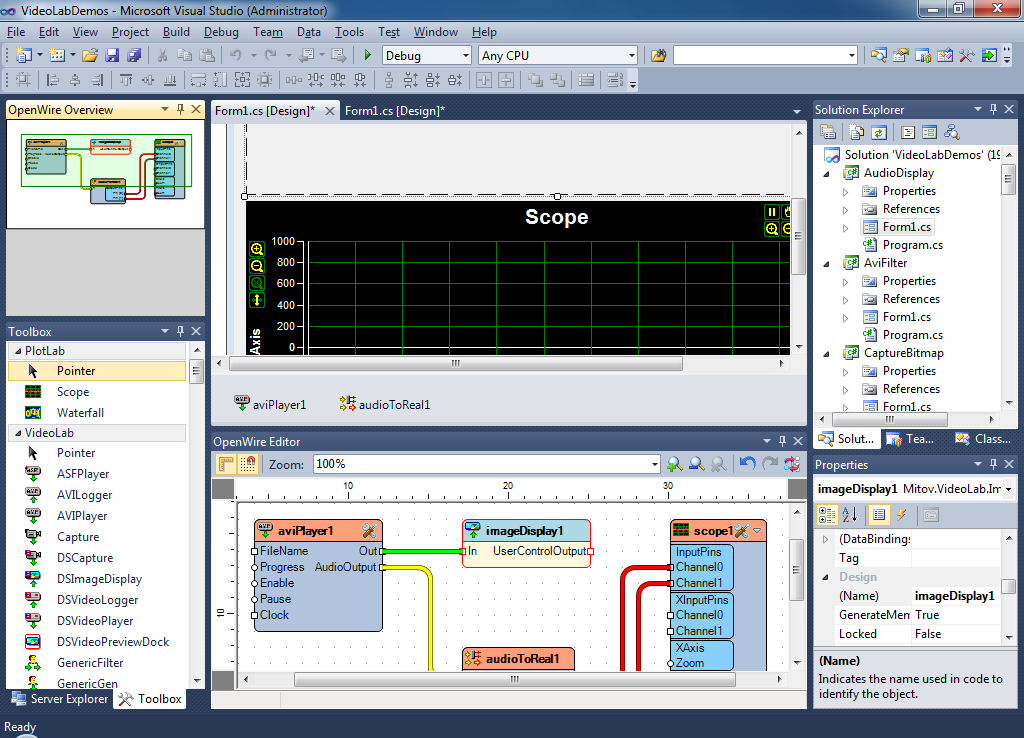This screenshot has height=738, width=1024.
Task: Click the aviPlayer1 tools wrench icon
Action: [x=368, y=531]
